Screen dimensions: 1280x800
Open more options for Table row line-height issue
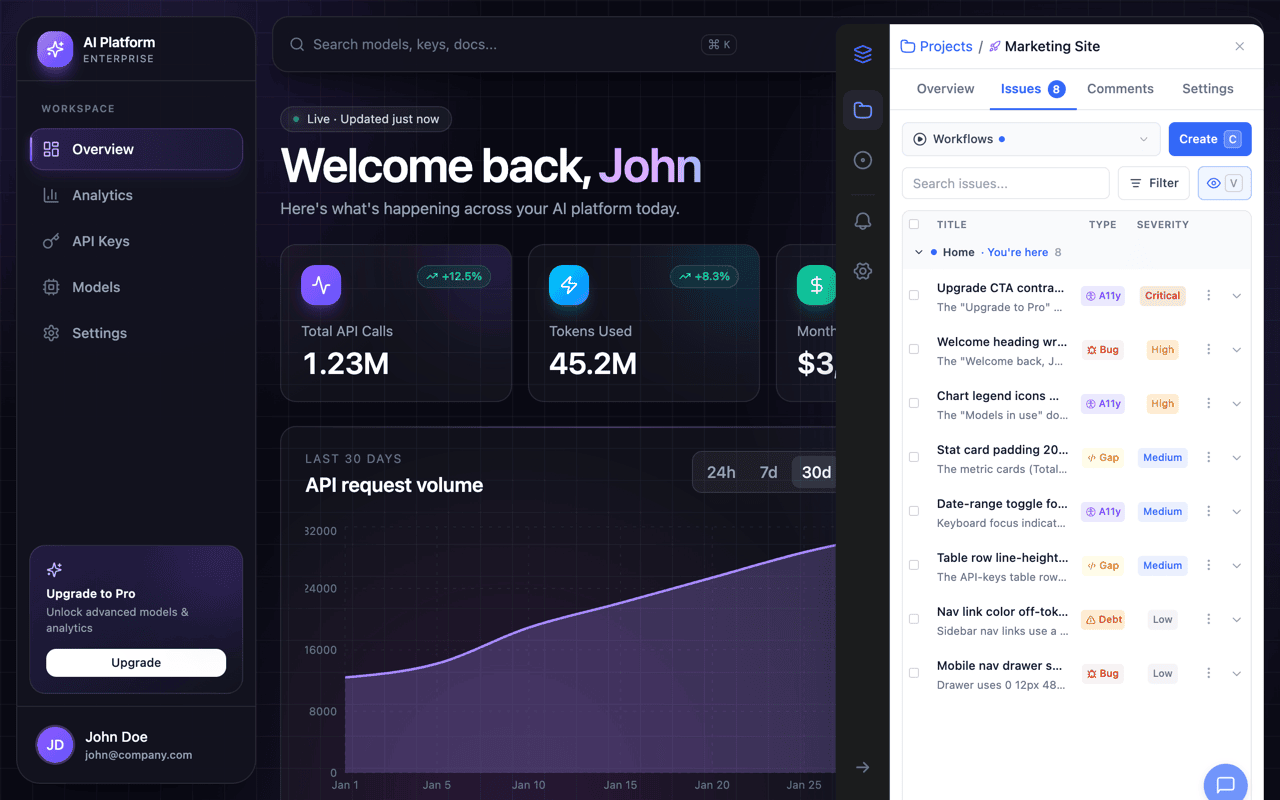click(x=1208, y=566)
